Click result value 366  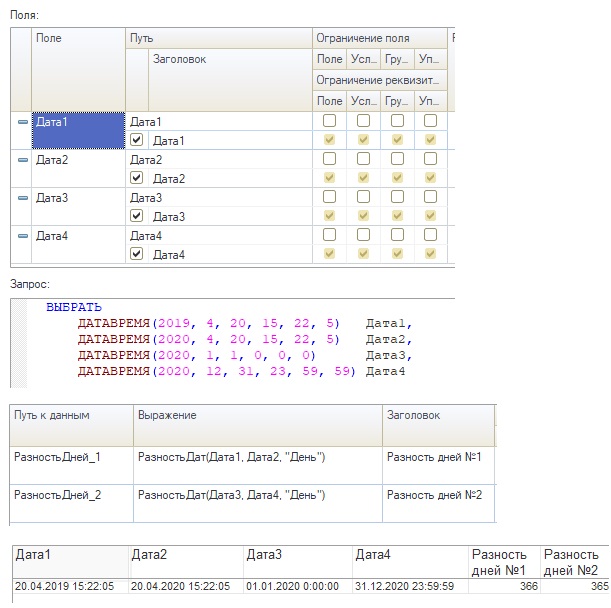pyautogui.click(x=504, y=586)
